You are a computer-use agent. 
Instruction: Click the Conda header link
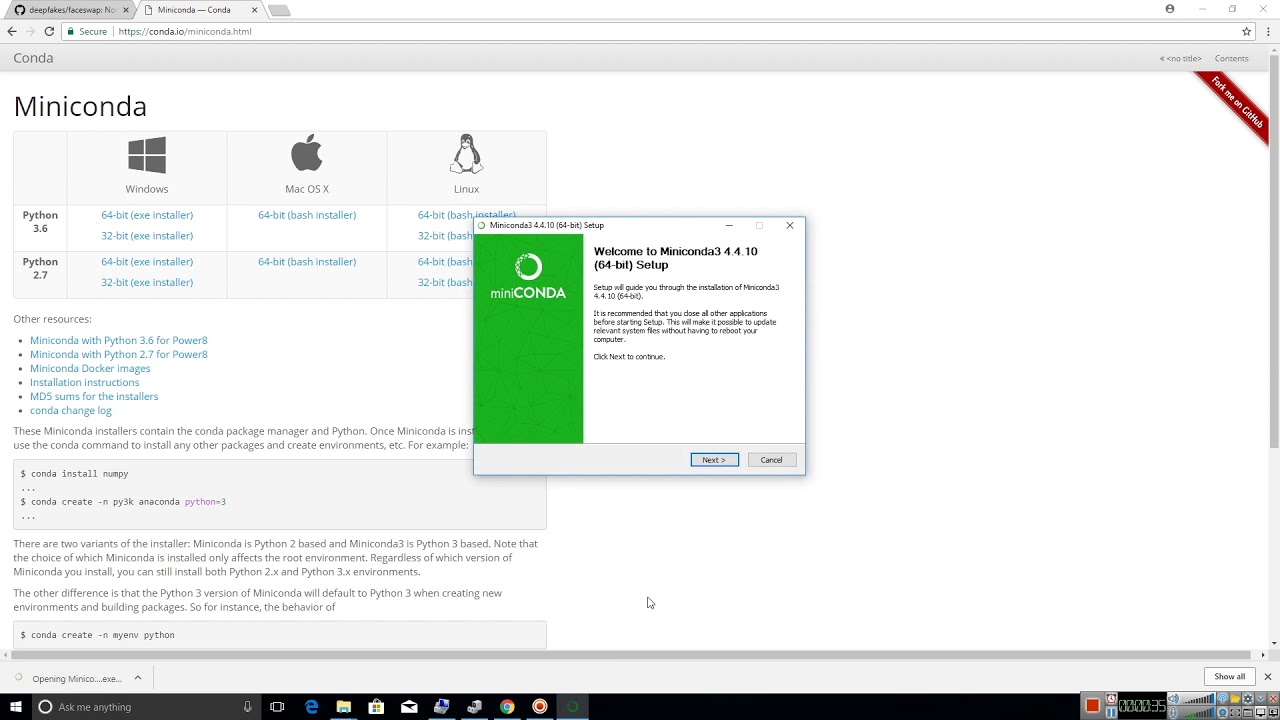pyautogui.click(x=33, y=58)
